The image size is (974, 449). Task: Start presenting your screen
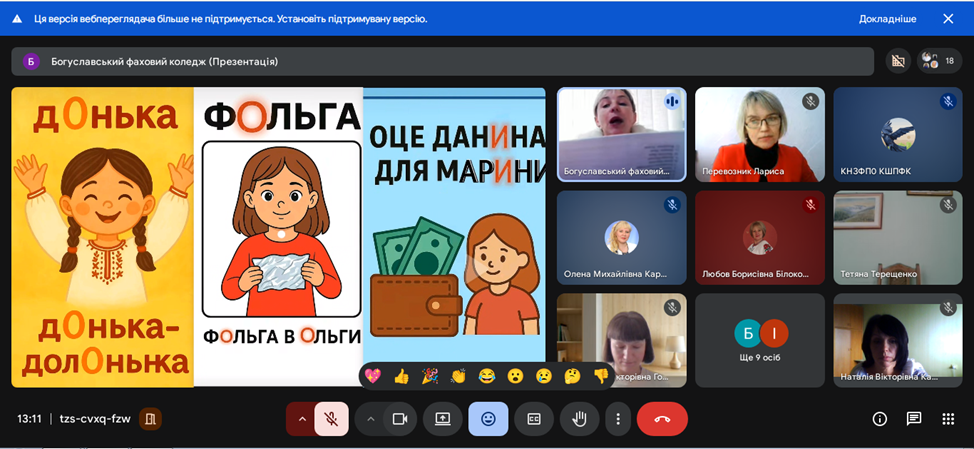tap(443, 419)
